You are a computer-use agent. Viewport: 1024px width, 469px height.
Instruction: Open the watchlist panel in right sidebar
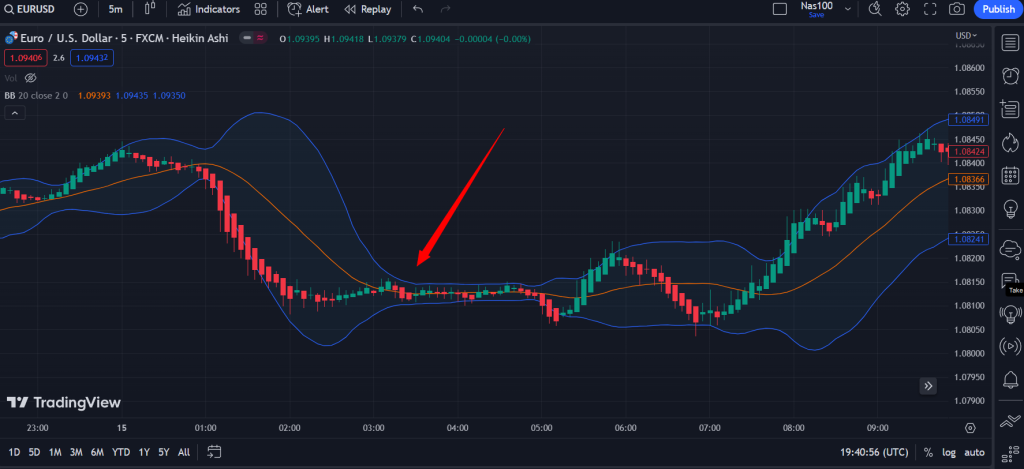pyautogui.click(x=1010, y=42)
